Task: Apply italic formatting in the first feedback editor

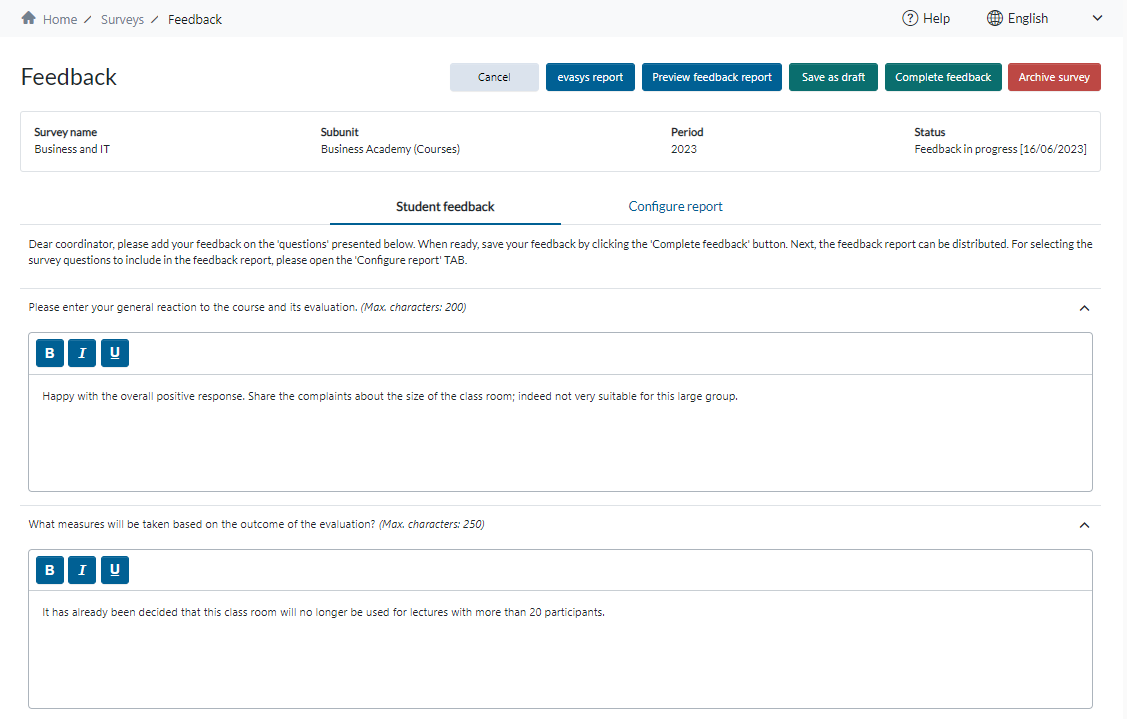Action: tap(82, 352)
